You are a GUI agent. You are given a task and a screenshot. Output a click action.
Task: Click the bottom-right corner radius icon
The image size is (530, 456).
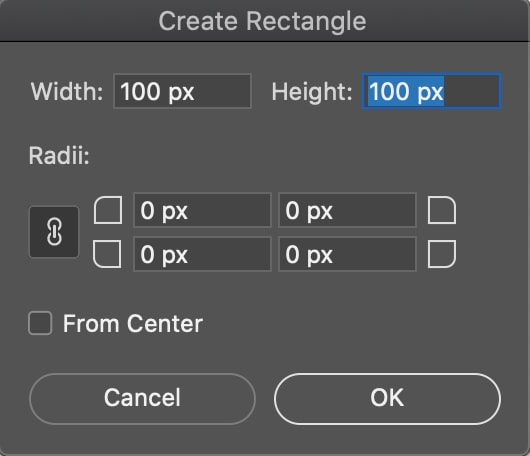click(442, 254)
